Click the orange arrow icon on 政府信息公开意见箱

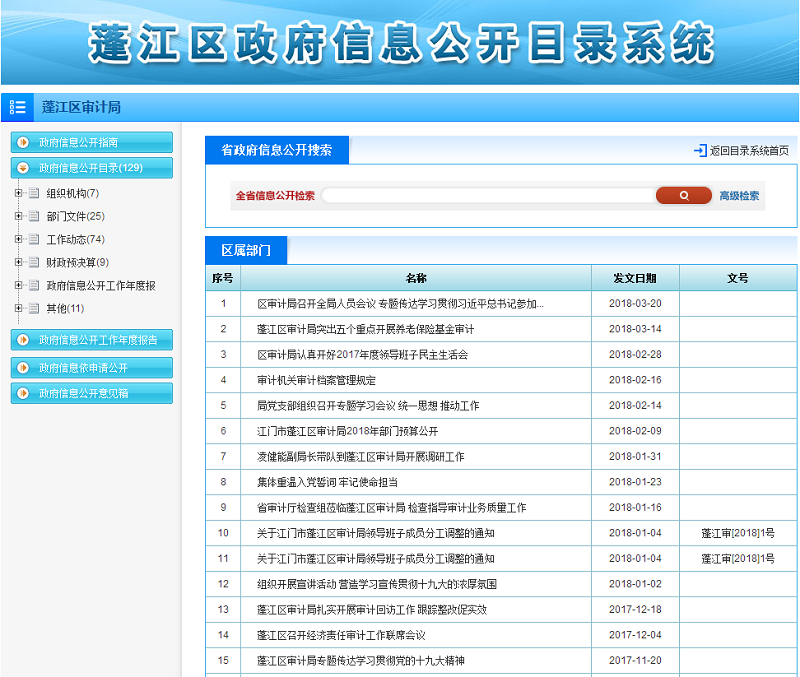point(23,394)
